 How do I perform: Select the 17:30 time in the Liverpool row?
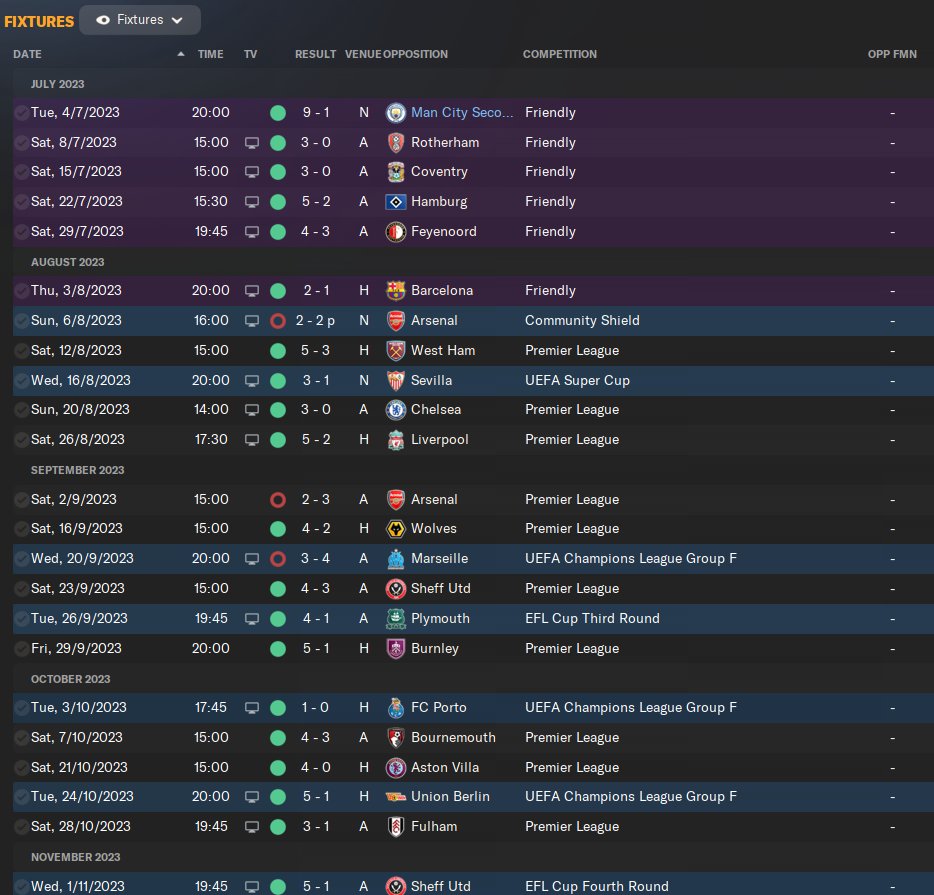[211, 439]
